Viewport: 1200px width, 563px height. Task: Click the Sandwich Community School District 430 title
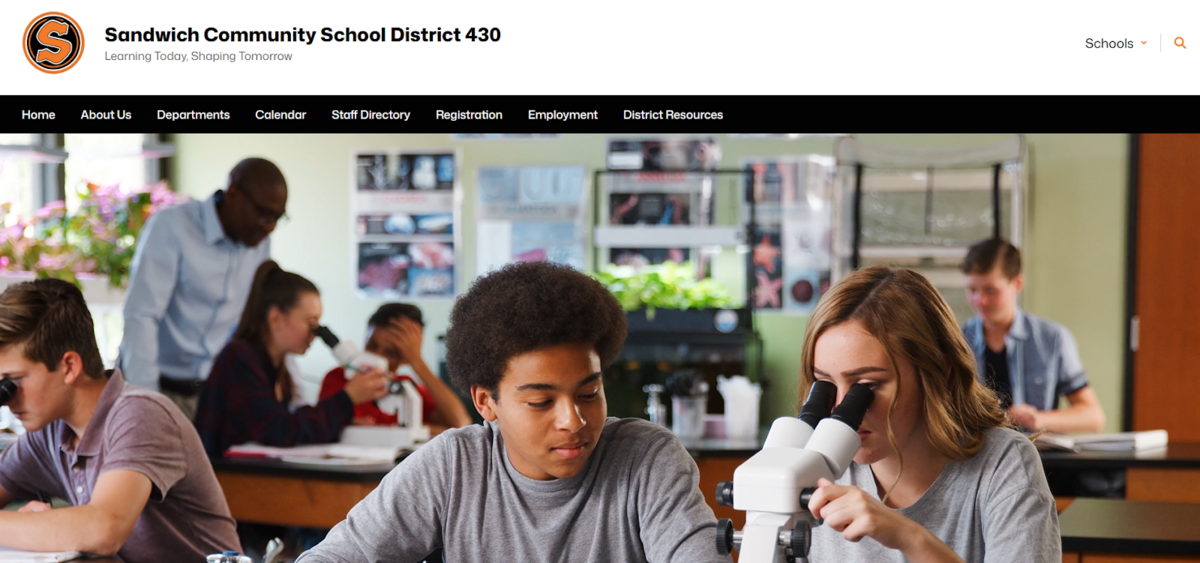click(303, 35)
